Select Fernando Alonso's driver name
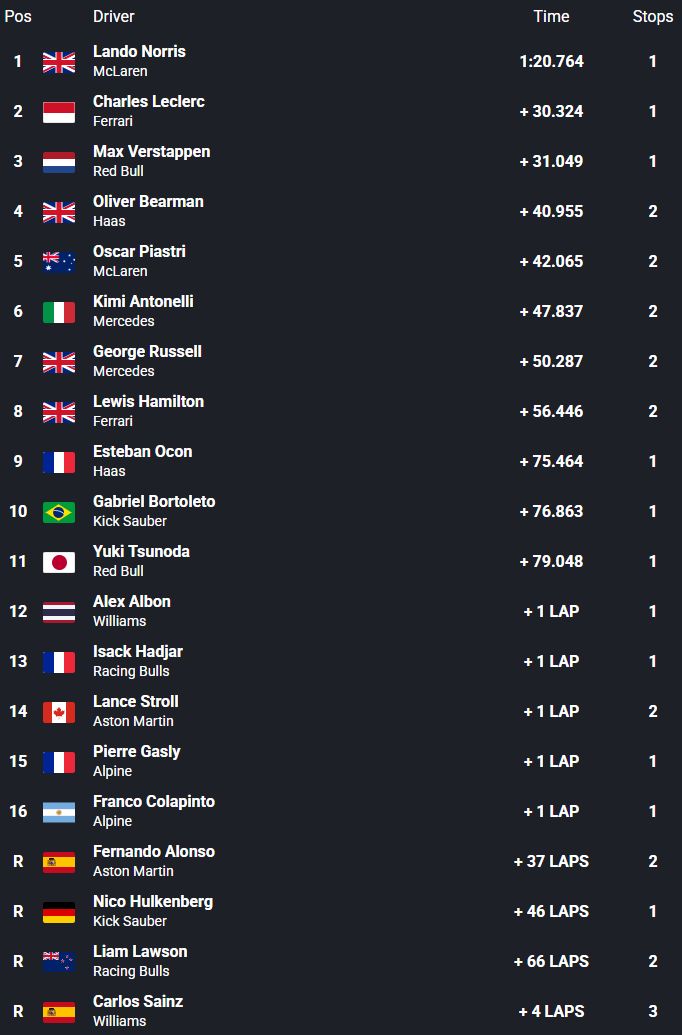This screenshot has width=682, height=1035. tap(153, 851)
